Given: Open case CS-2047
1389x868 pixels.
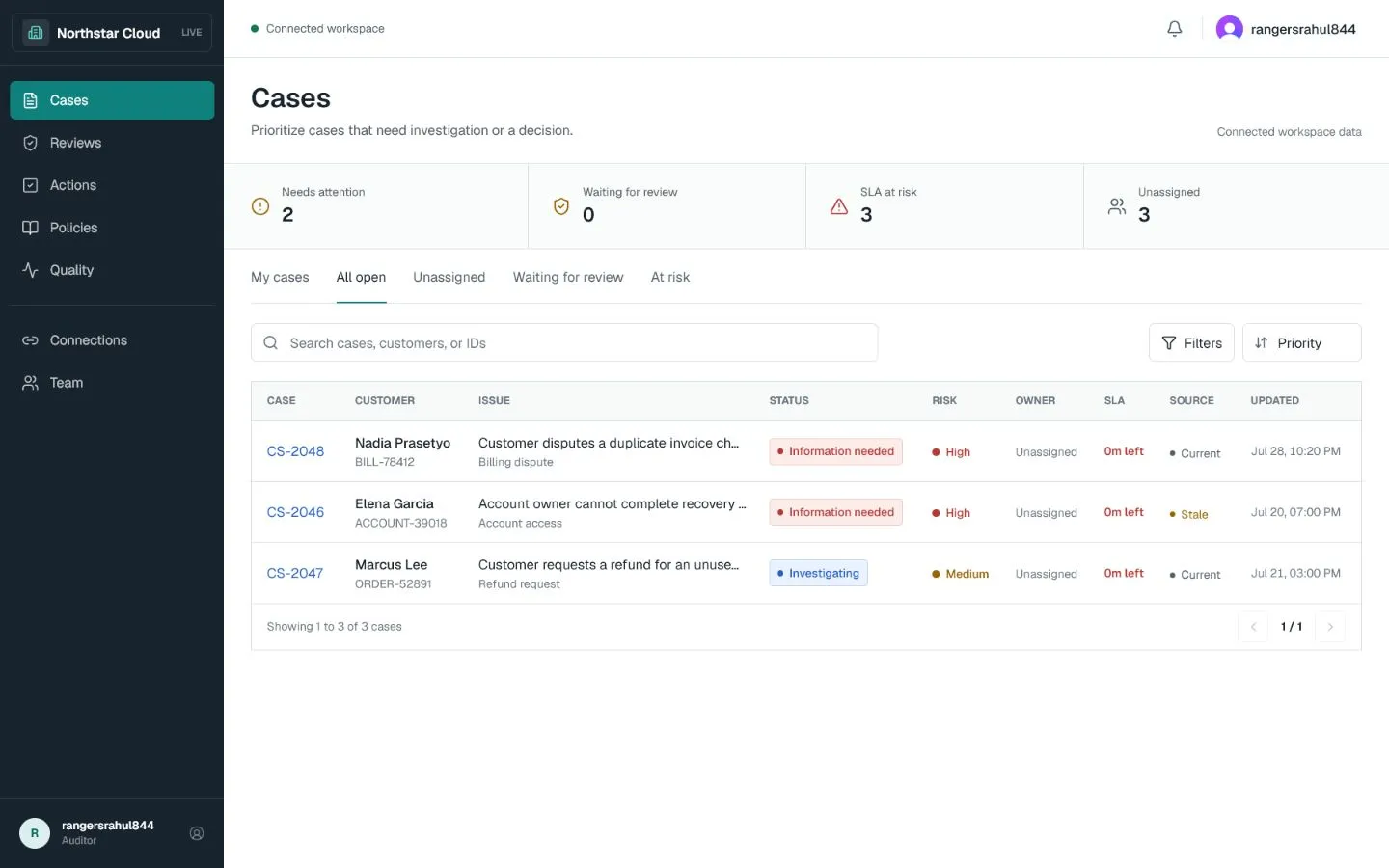Looking at the screenshot, I should 294,573.
